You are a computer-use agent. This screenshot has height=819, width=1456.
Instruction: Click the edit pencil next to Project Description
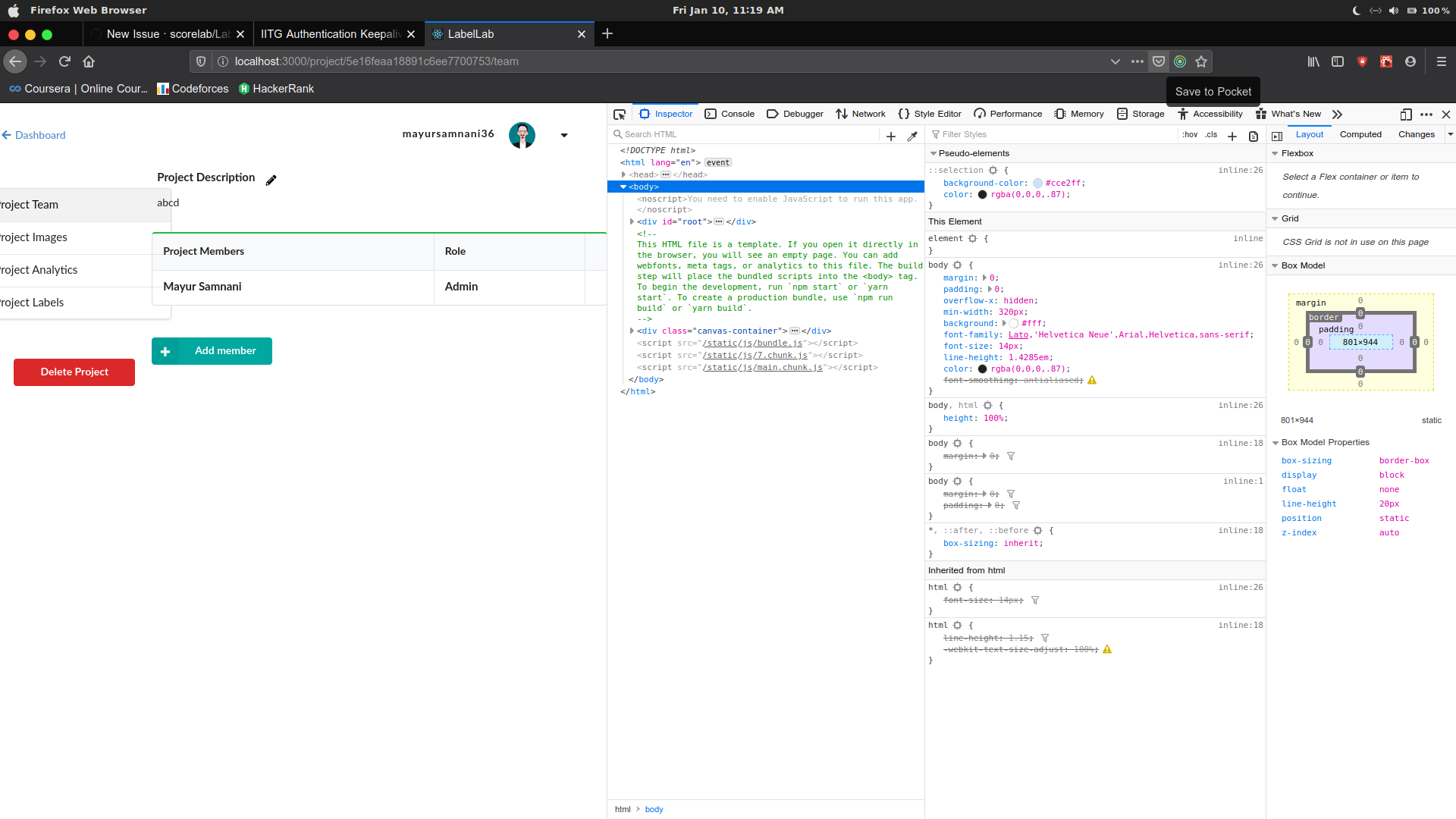[x=271, y=180]
